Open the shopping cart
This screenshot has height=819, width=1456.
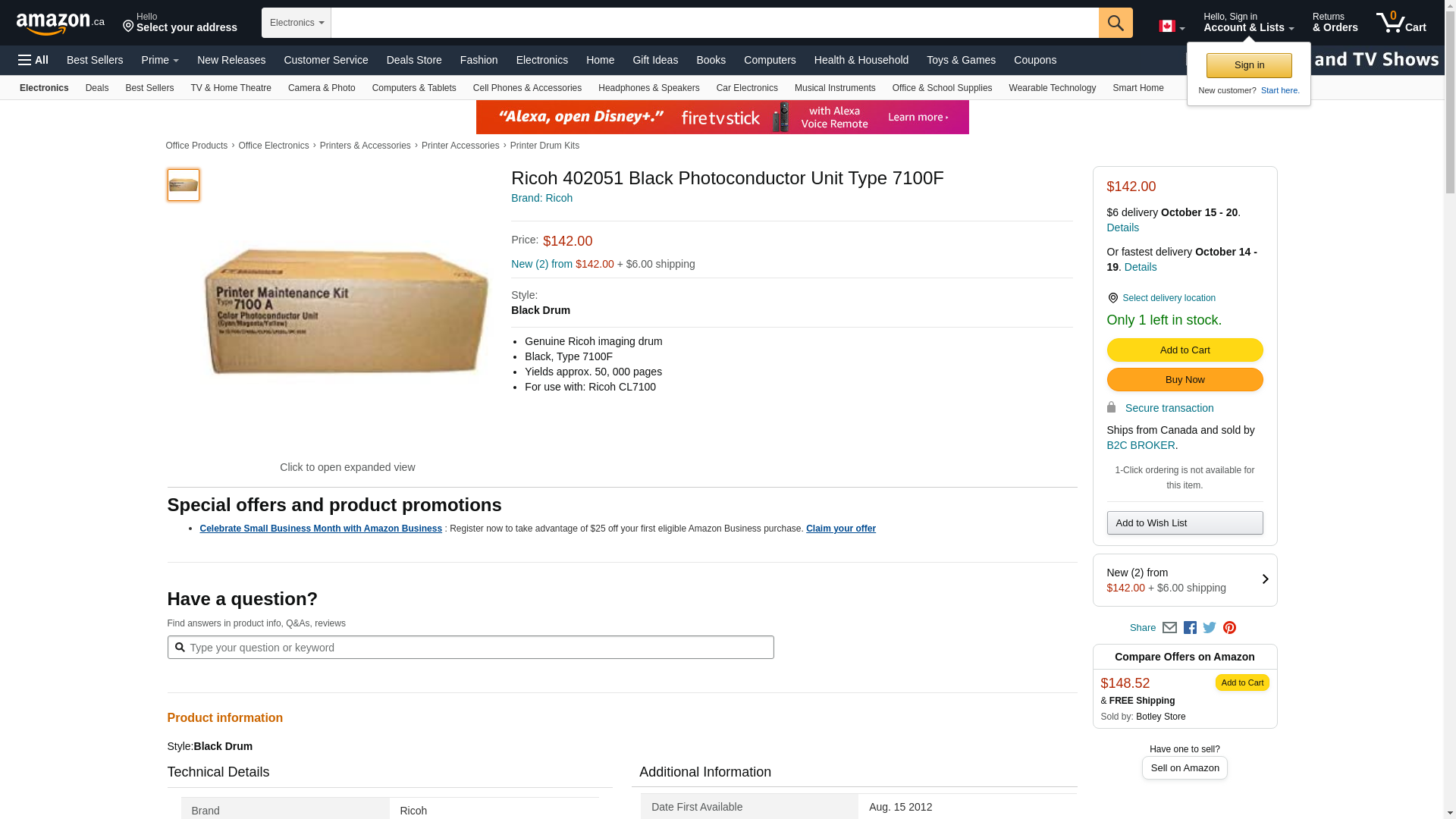[1401, 23]
